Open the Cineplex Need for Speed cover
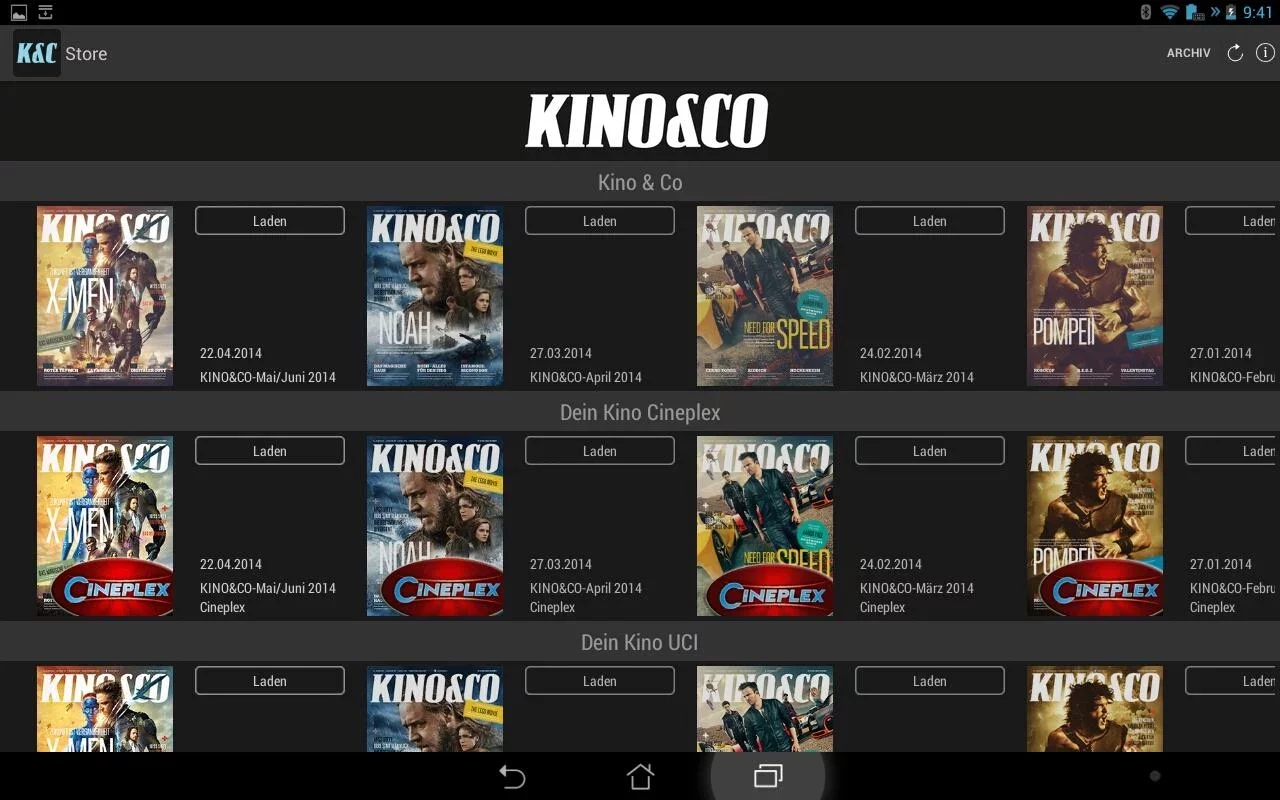This screenshot has width=1280, height=800. [x=765, y=526]
